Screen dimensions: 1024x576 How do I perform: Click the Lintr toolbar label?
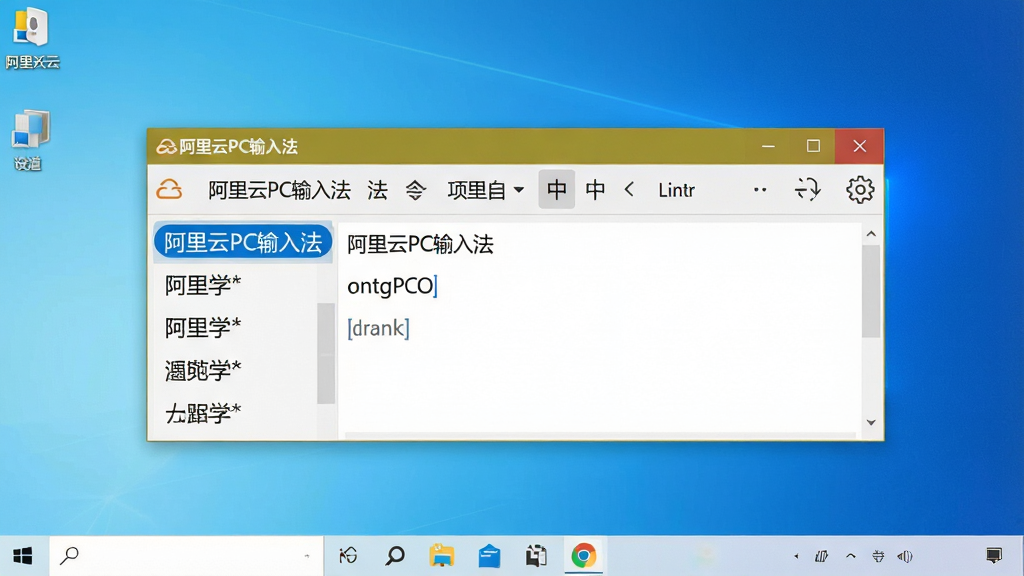(x=676, y=190)
